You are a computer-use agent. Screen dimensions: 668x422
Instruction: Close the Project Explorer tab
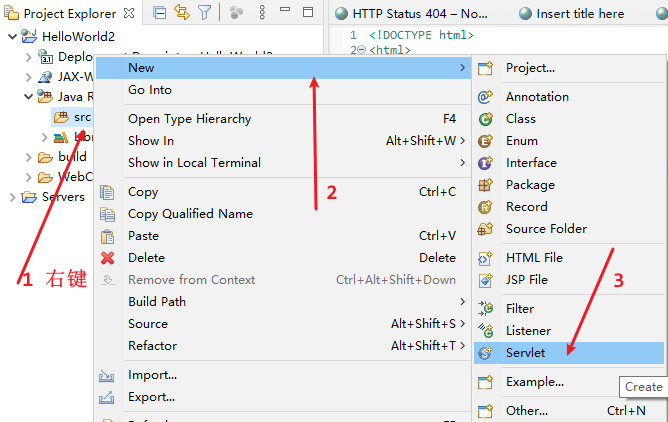coord(129,13)
